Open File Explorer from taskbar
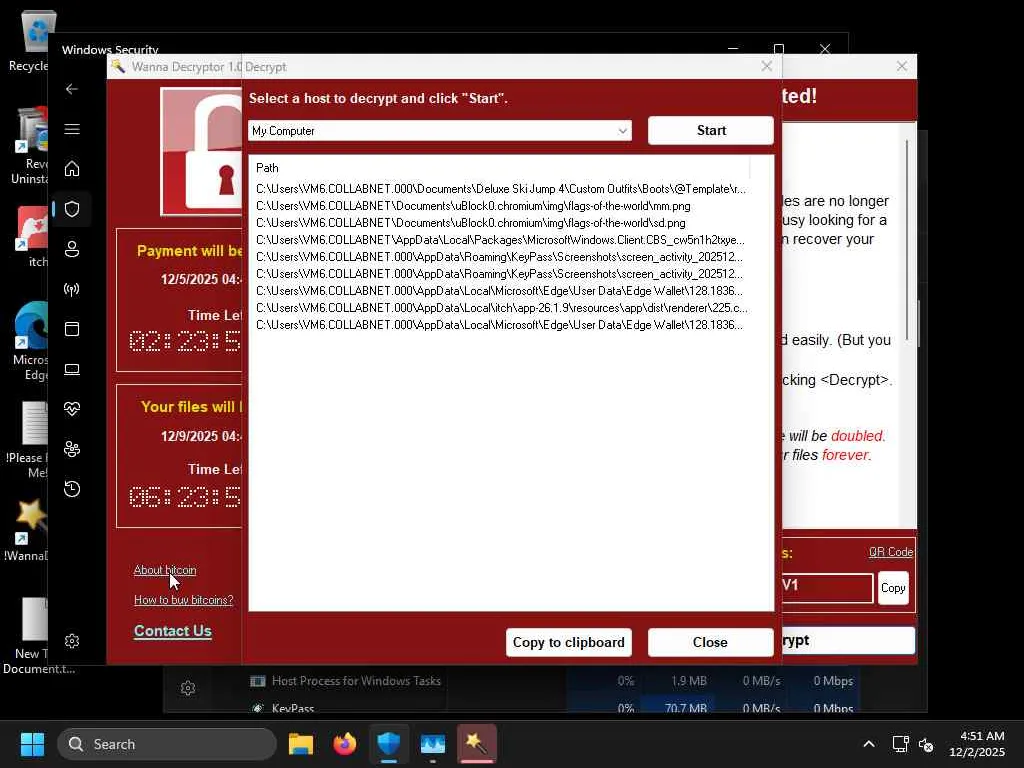1024x768 pixels. 301,744
